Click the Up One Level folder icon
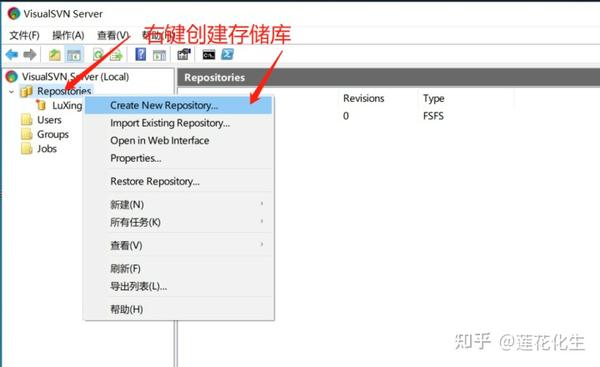 pos(55,55)
